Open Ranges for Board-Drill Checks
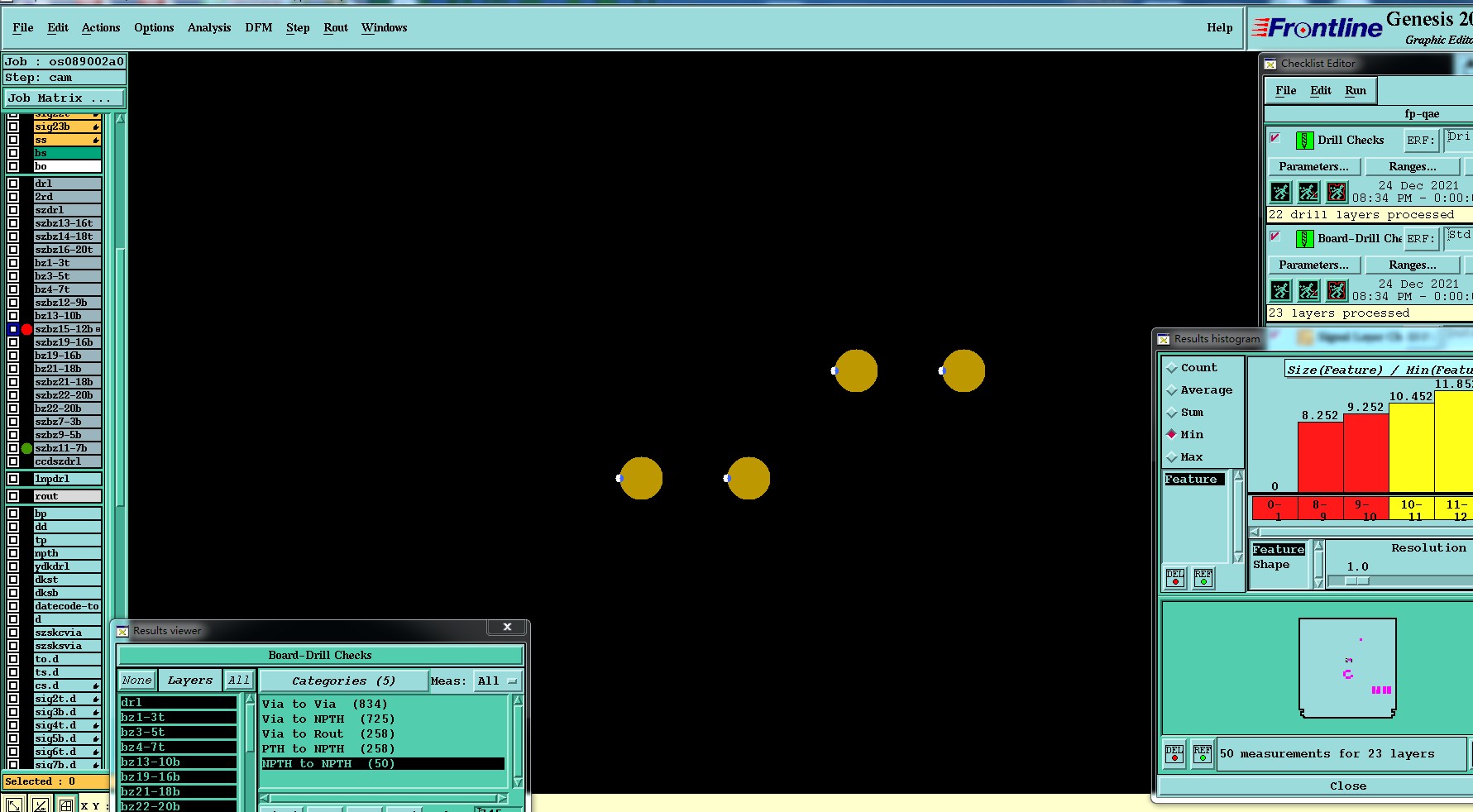Viewport: 1473px width, 812px height. pos(1413,265)
